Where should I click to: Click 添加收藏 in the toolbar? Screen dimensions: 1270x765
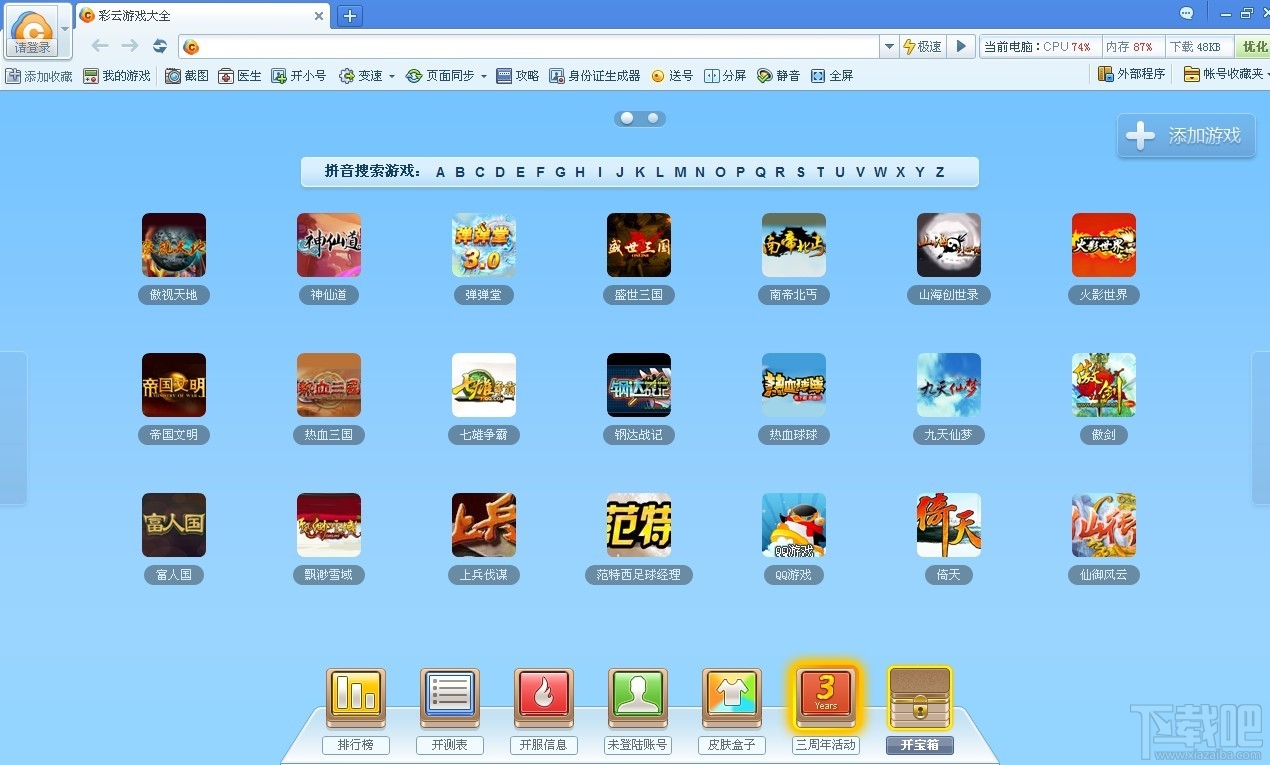click(39, 76)
